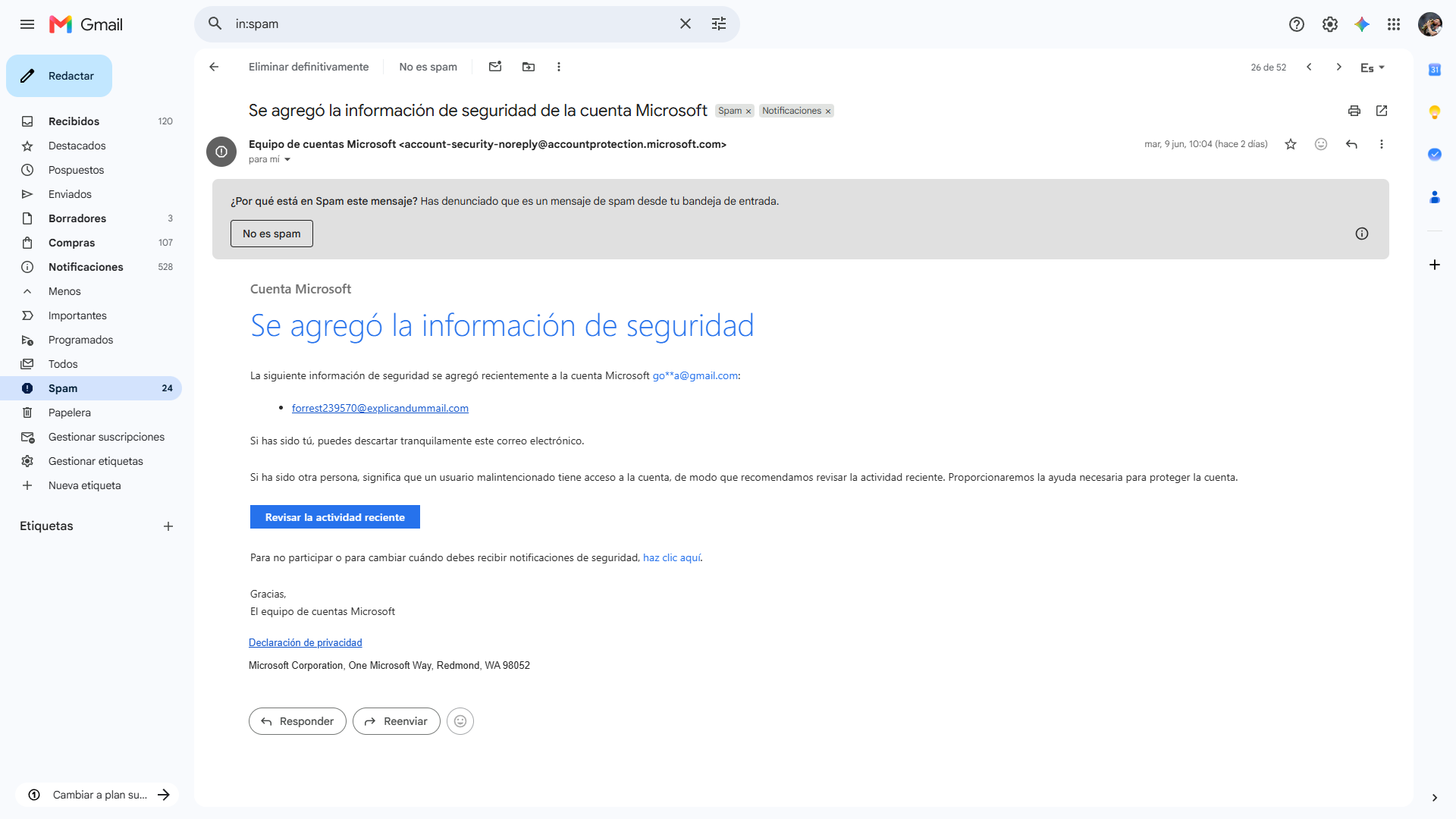Click Redactar to compose email
The image size is (1456, 819).
pos(59,76)
